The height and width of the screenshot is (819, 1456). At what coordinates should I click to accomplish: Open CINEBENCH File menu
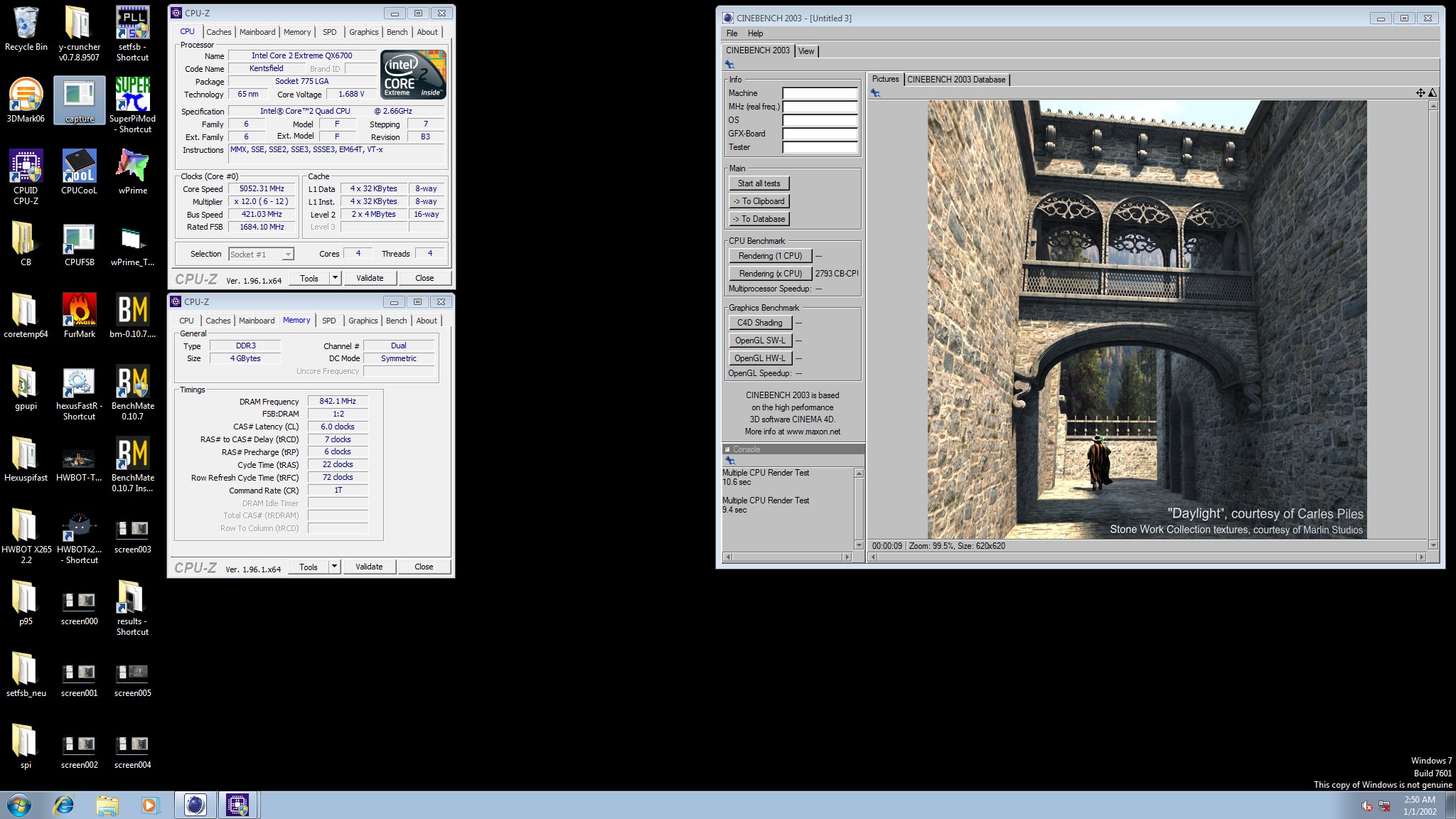tap(732, 33)
